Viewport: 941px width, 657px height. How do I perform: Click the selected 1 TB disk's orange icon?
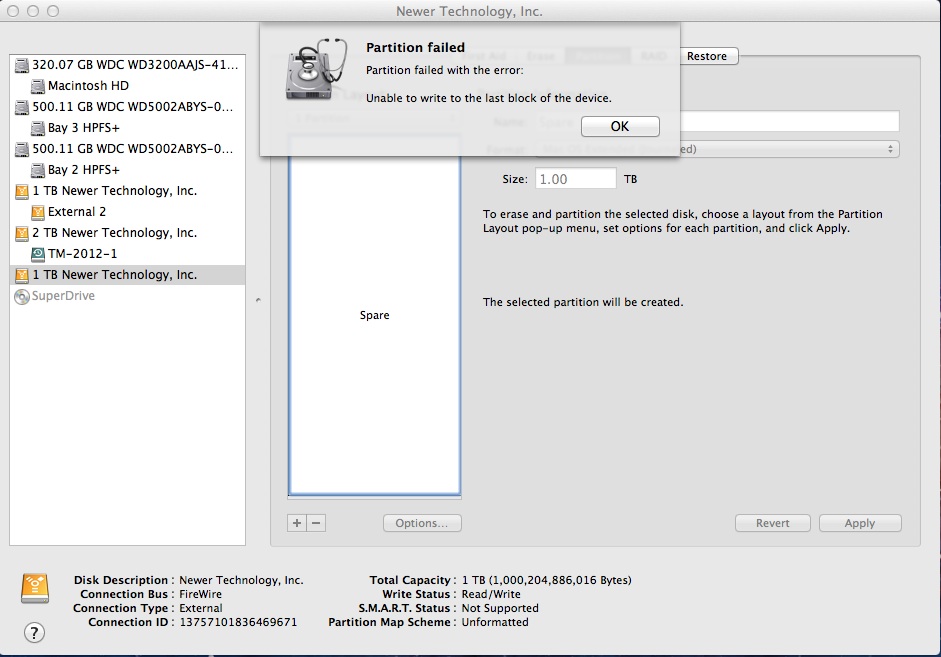pyautogui.click(x=22, y=275)
